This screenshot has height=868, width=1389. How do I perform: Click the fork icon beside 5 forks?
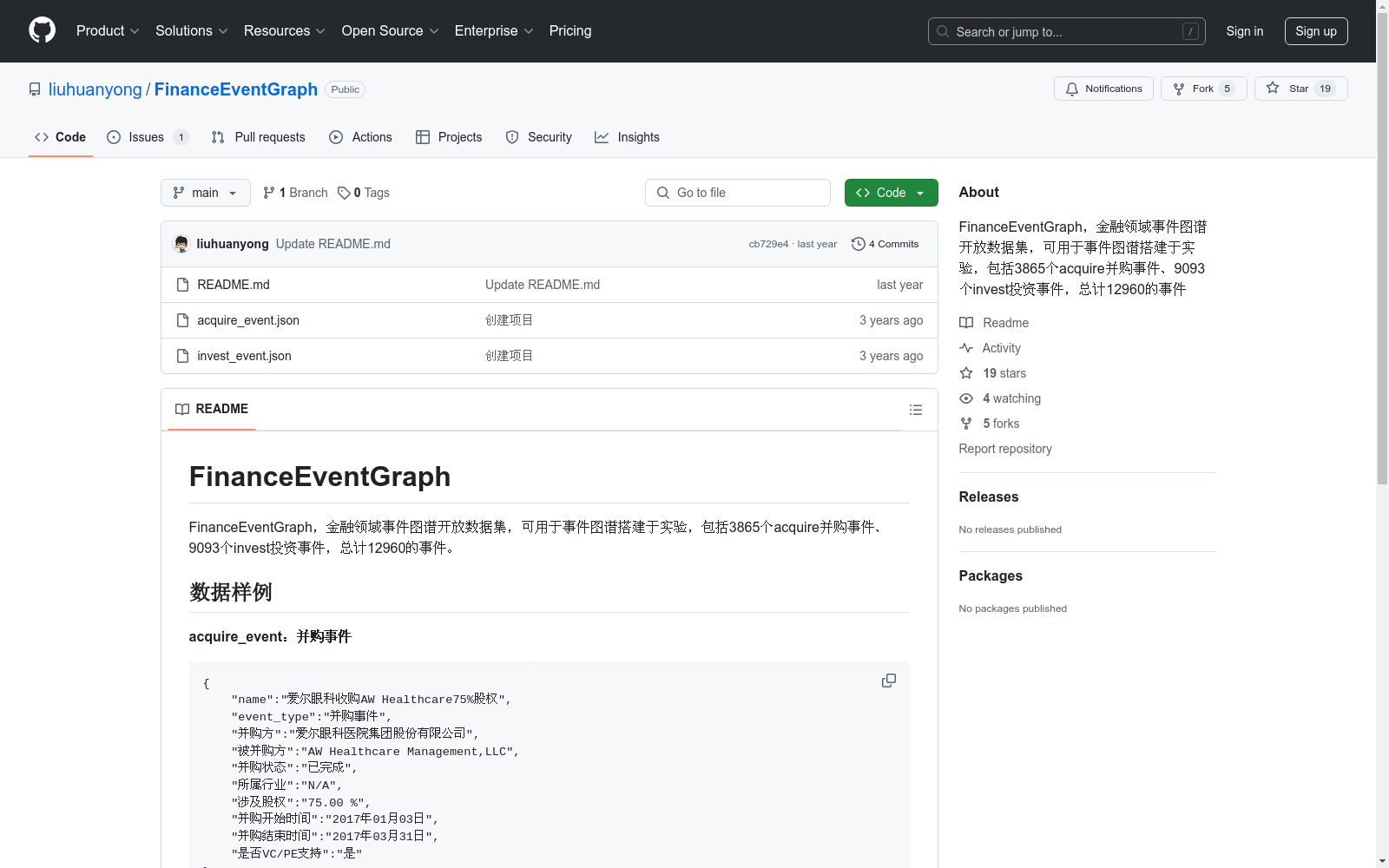966,424
